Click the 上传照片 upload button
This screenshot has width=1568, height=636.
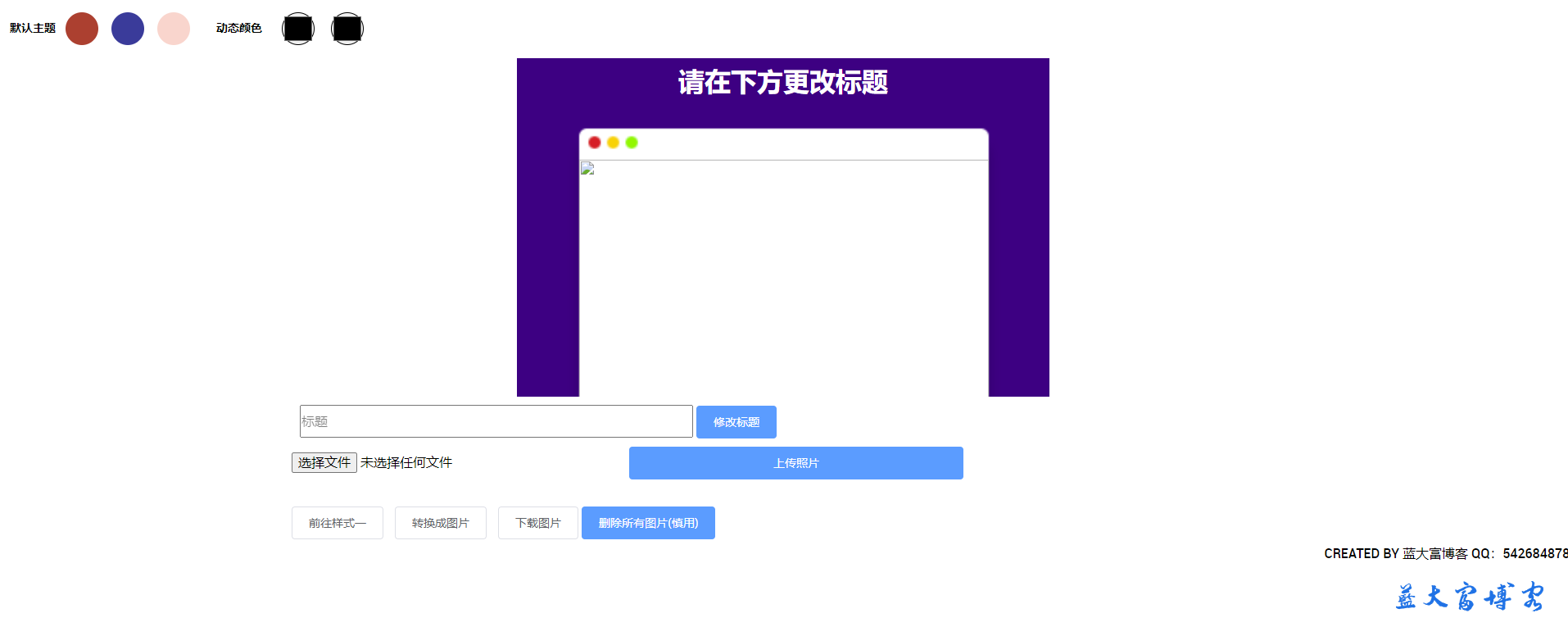click(x=796, y=463)
